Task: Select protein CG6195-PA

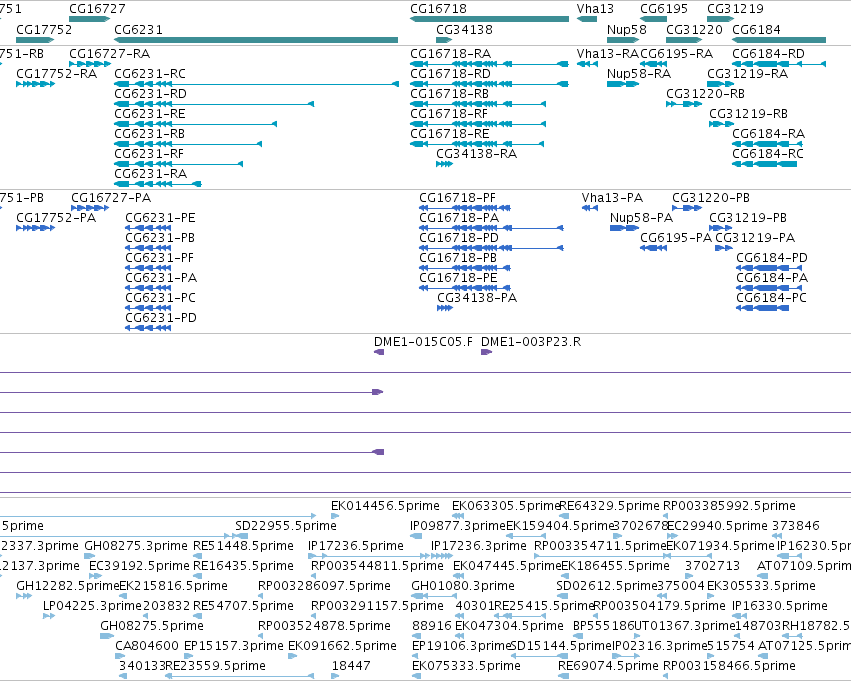Action: [x=653, y=248]
